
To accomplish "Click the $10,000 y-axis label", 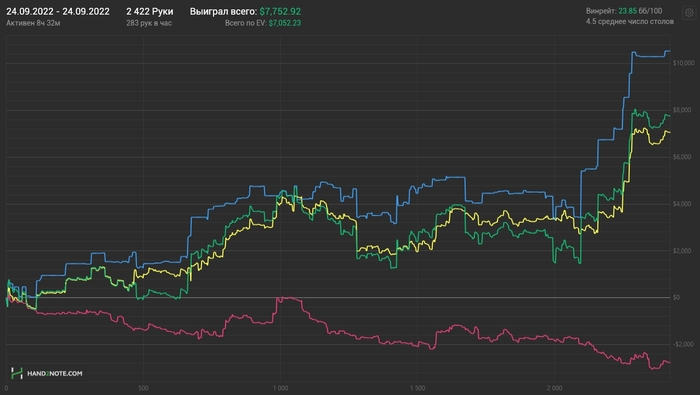I will pos(683,63).
